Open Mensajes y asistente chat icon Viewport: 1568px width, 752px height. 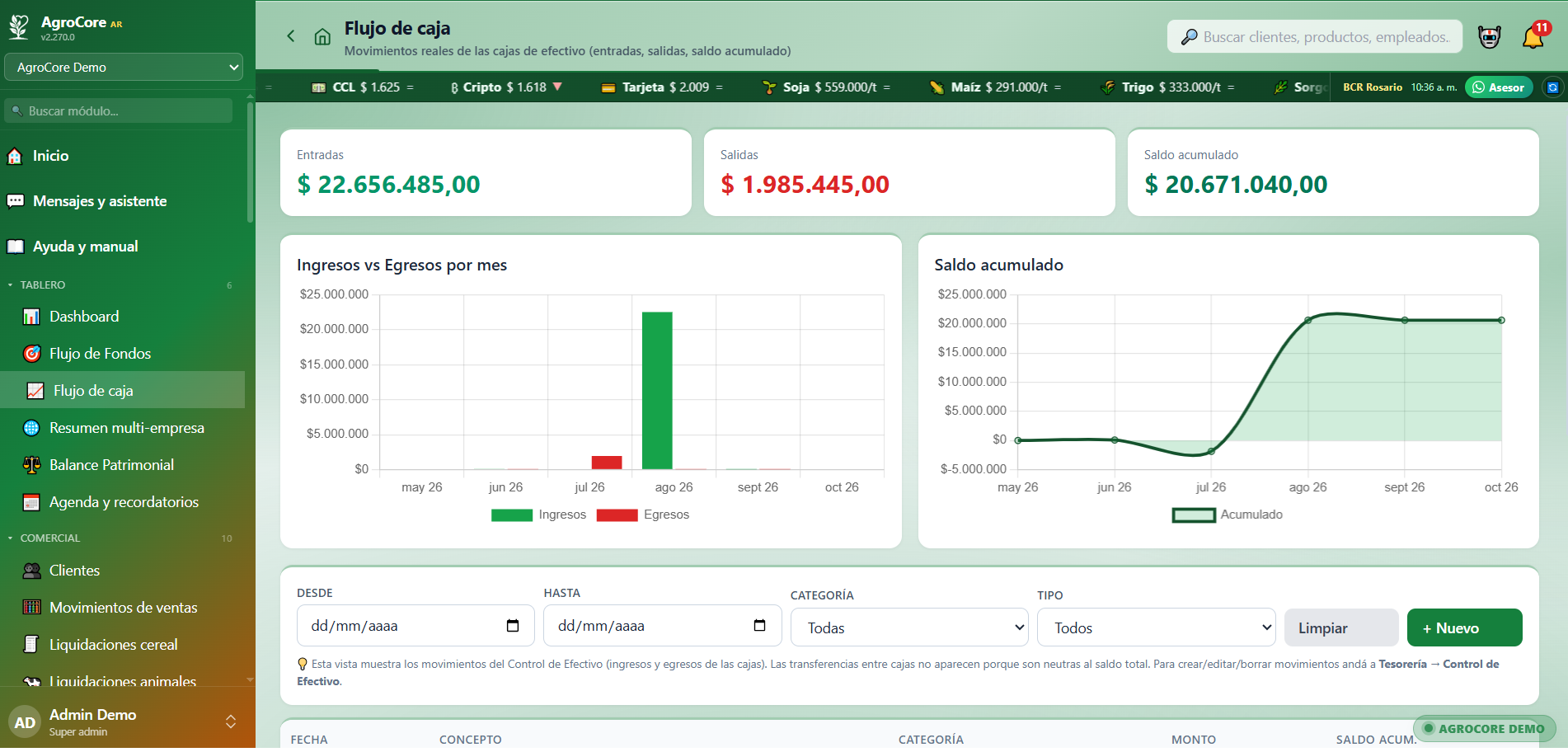15,201
